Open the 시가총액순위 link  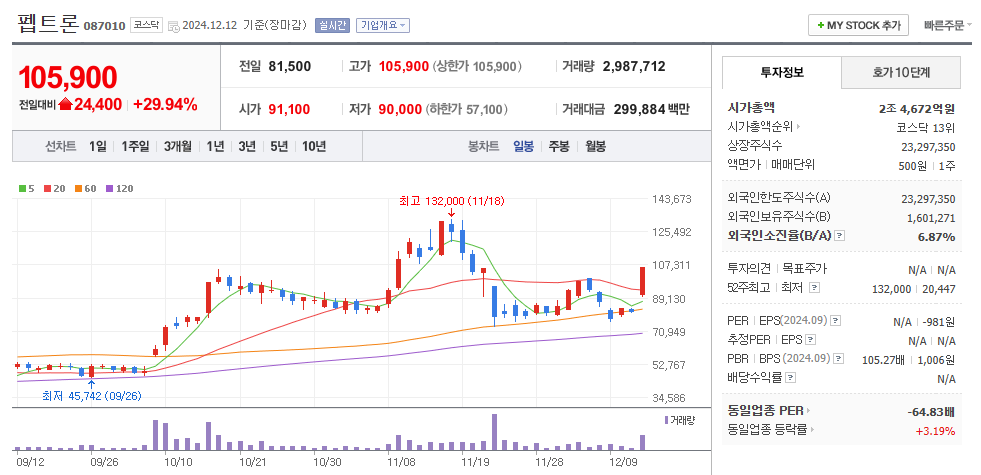click(x=764, y=127)
